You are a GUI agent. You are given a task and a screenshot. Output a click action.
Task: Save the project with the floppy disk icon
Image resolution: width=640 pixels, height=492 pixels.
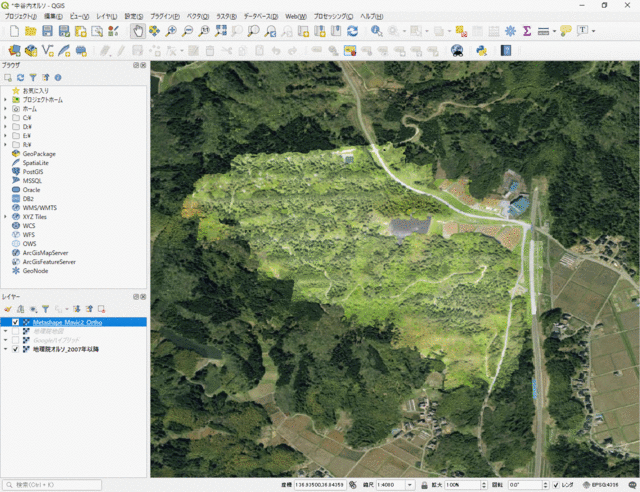(x=47, y=31)
